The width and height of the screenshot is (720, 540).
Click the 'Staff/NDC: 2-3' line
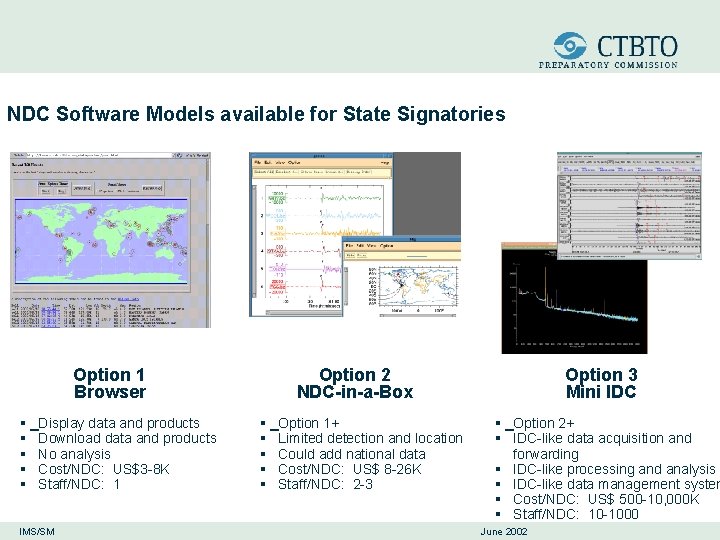(x=325, y=484)
